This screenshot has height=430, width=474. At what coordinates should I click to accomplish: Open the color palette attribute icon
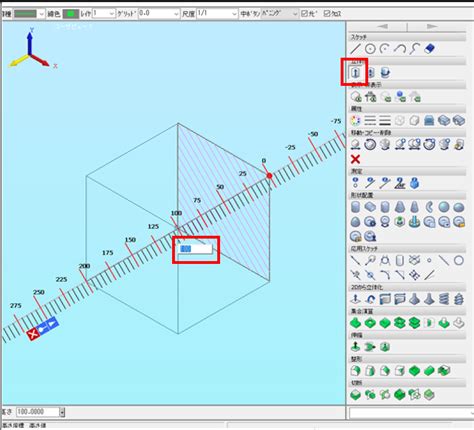point(355,120)
